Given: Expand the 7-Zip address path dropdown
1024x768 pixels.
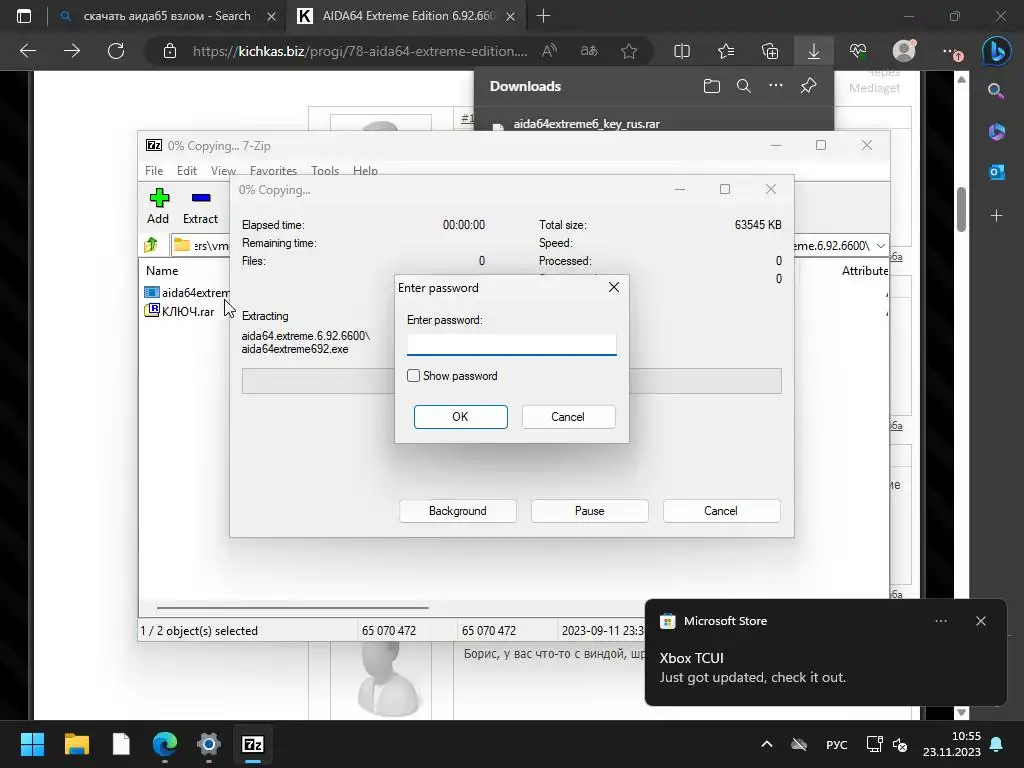Looking at the screenshot, I should pos(880,246).
